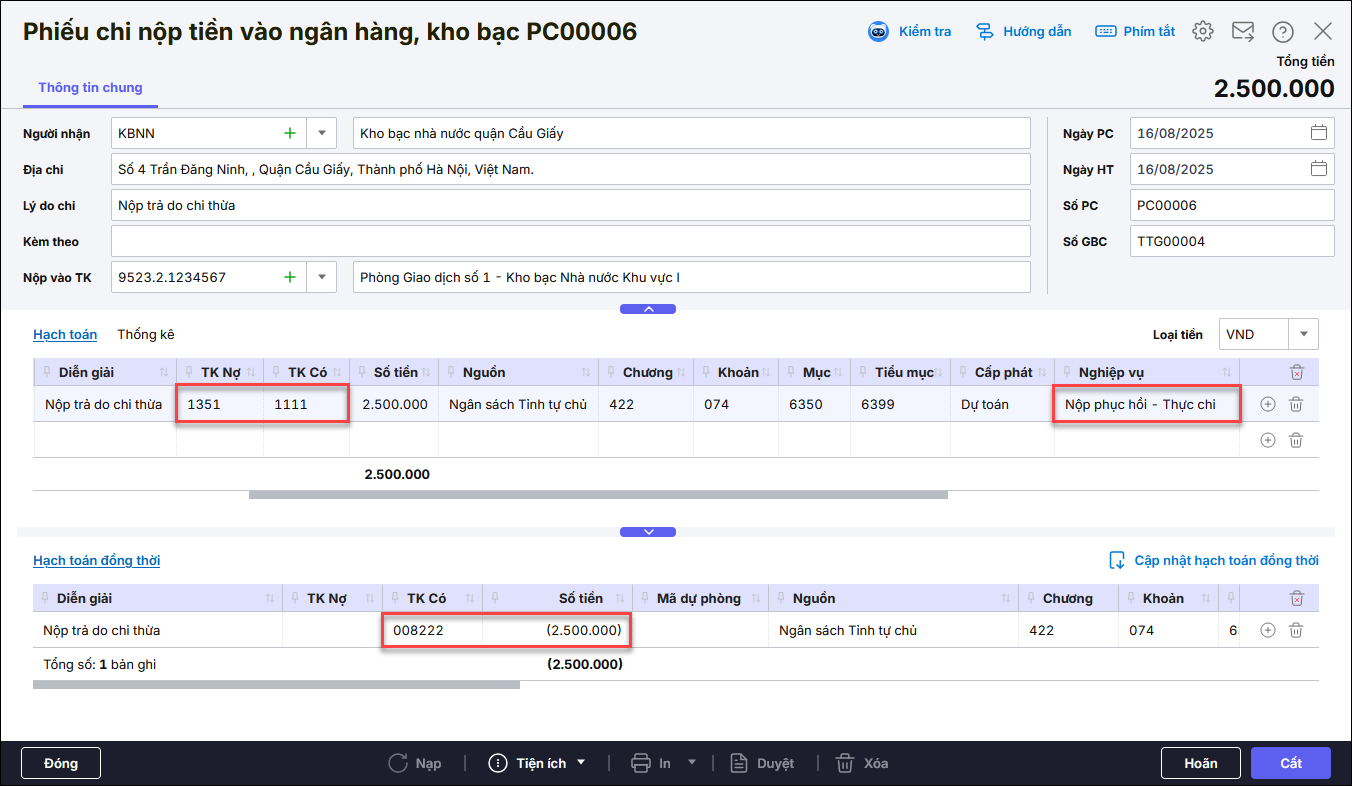Pin the Diễn giải column in Hạch toán
Viewport: 1352px width, 786px height.
pyautogui.click(x=47, y=373)
